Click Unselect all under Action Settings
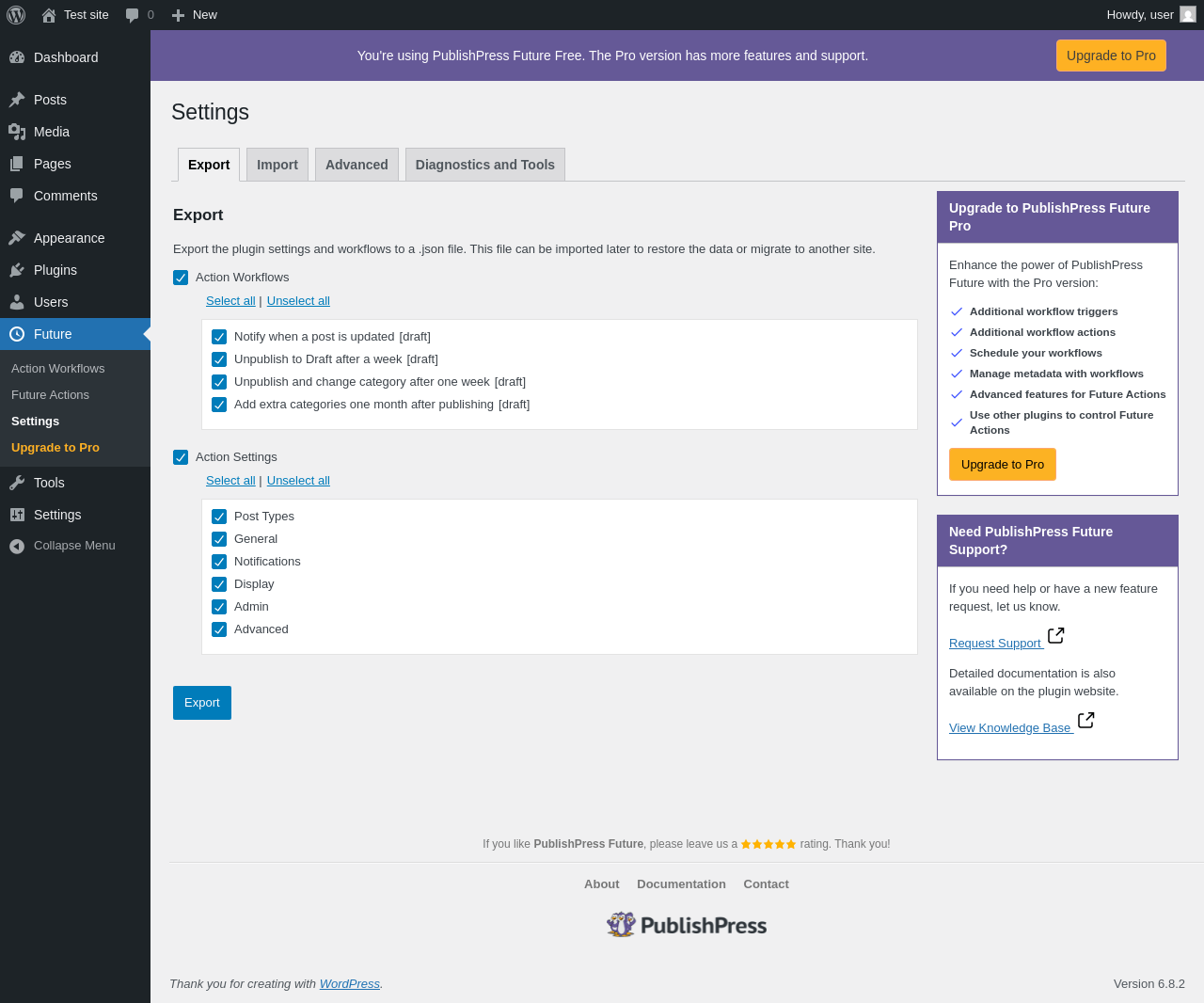The image size is (1204, 1003). click(298, 481)
